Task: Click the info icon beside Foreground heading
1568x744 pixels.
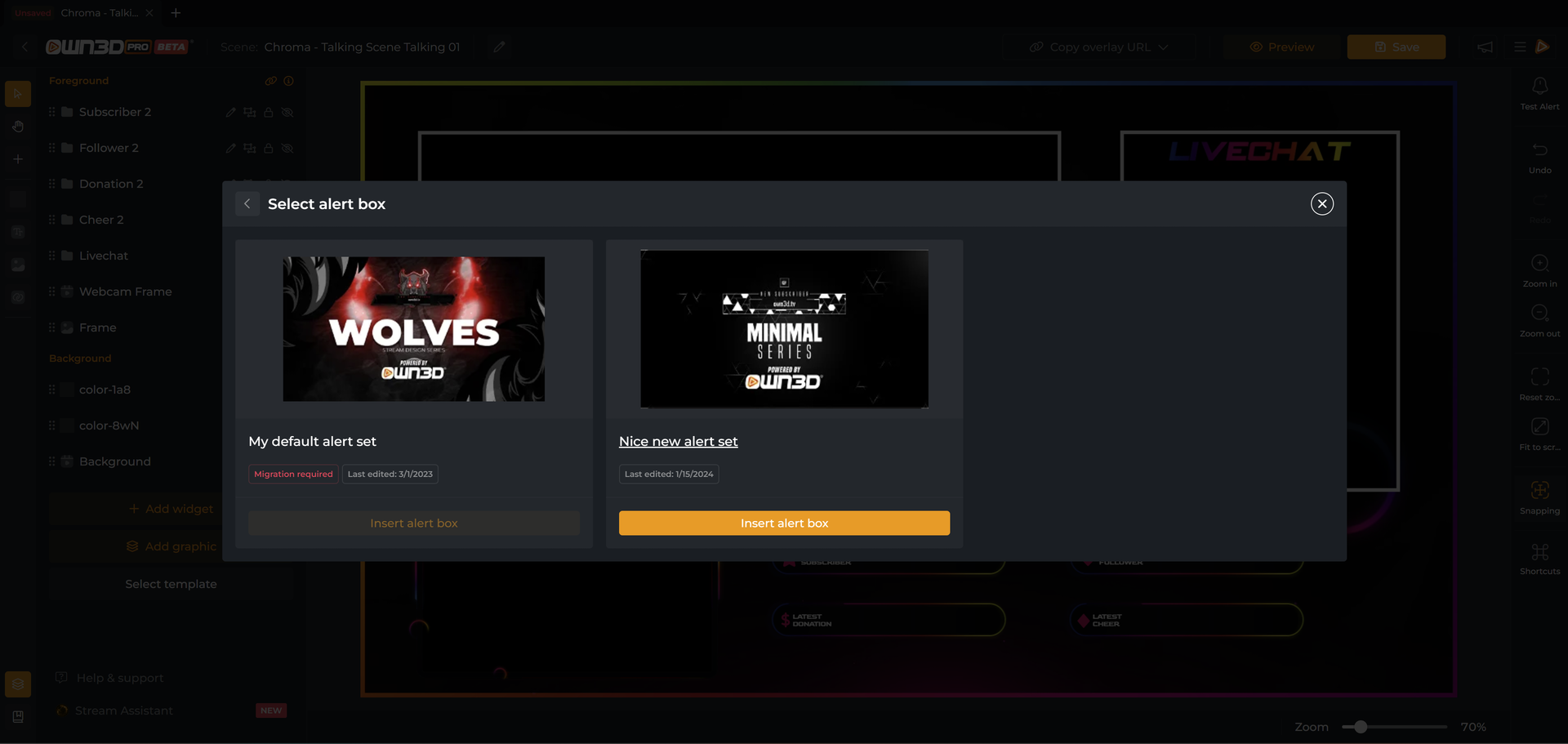Action: (x=288, y=81)
